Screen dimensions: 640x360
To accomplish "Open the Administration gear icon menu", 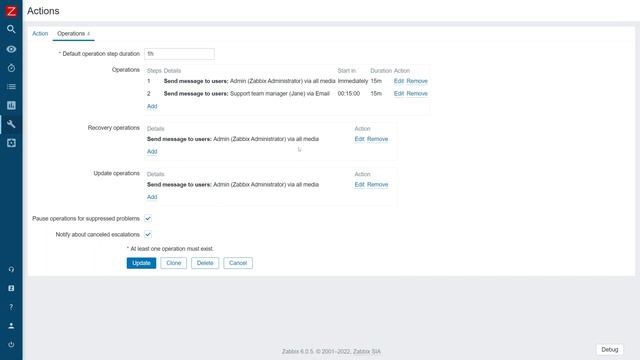I will [x=11, y=143].
